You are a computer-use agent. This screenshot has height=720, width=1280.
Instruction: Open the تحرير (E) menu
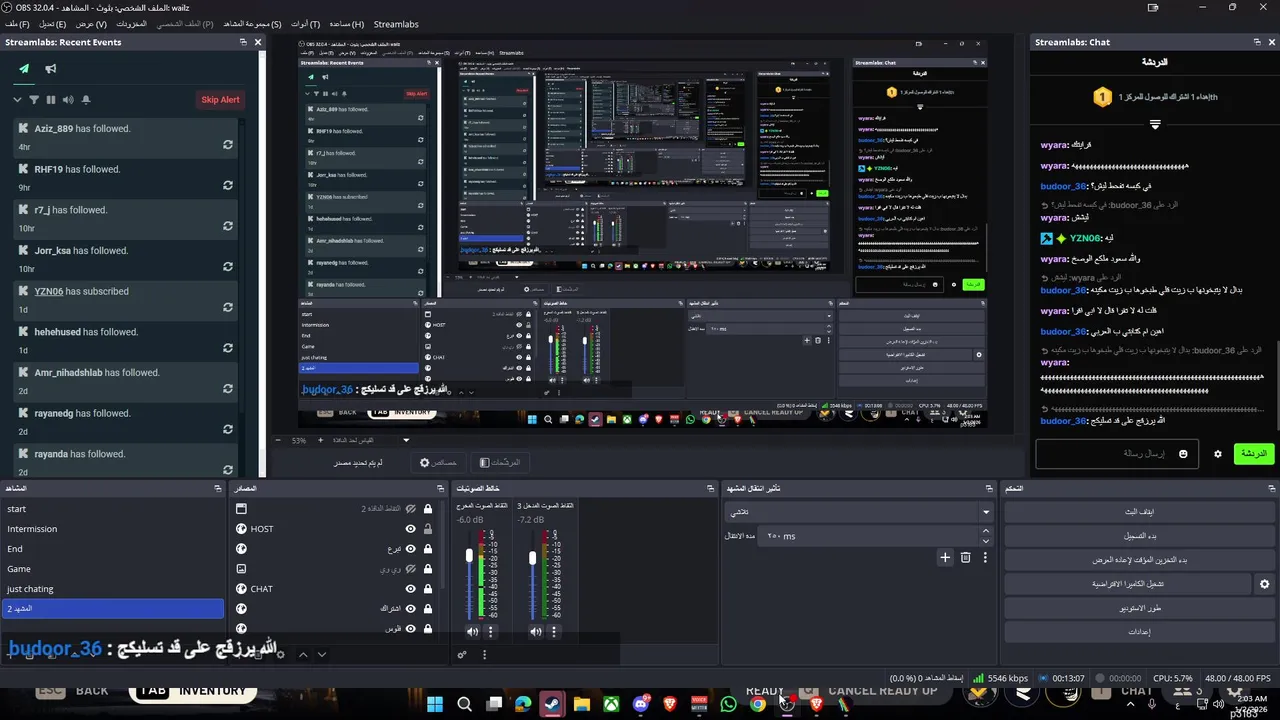tap(53, 24)
